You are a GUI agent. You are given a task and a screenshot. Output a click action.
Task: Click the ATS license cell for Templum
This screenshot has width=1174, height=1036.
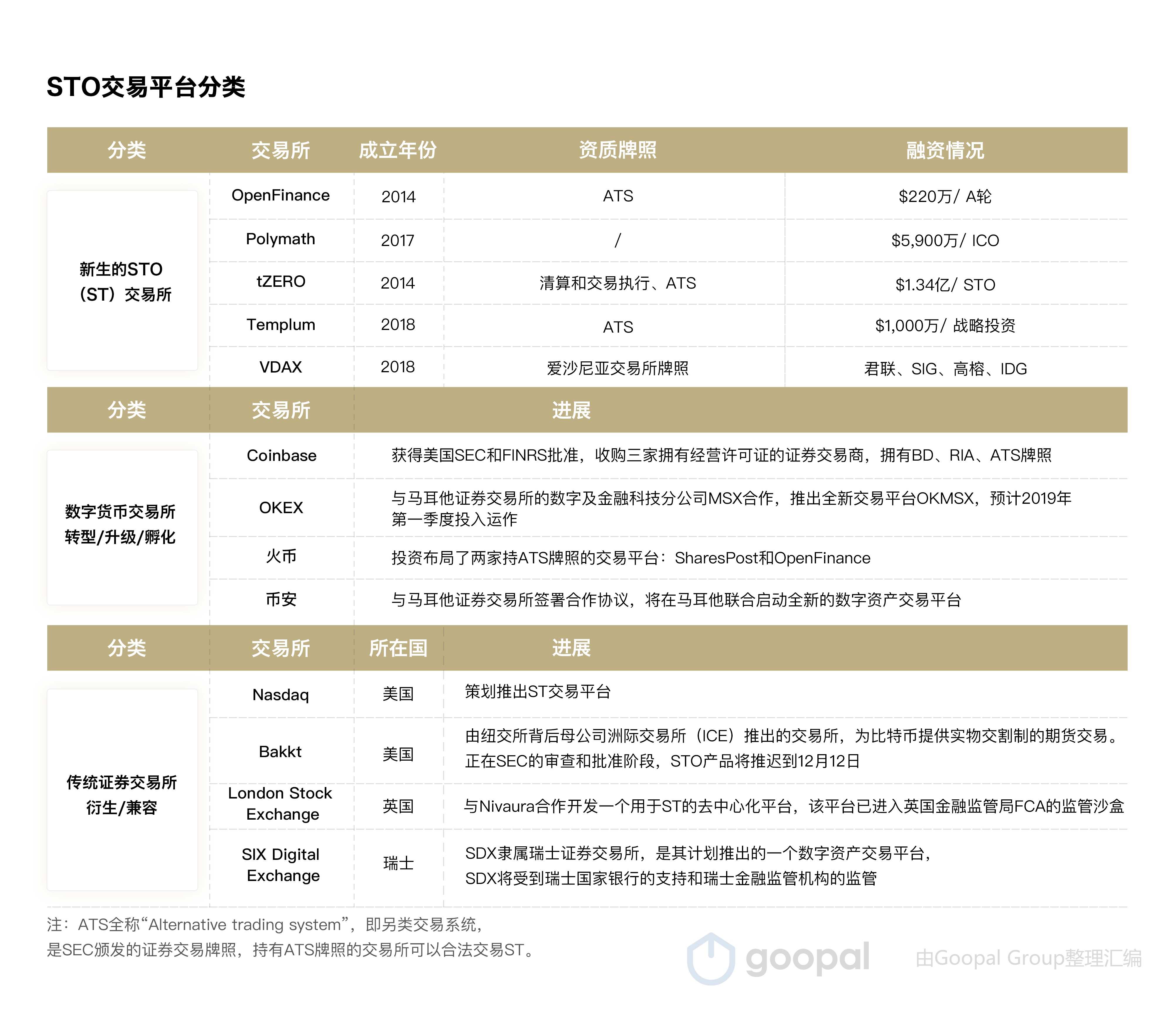(618, 327)
